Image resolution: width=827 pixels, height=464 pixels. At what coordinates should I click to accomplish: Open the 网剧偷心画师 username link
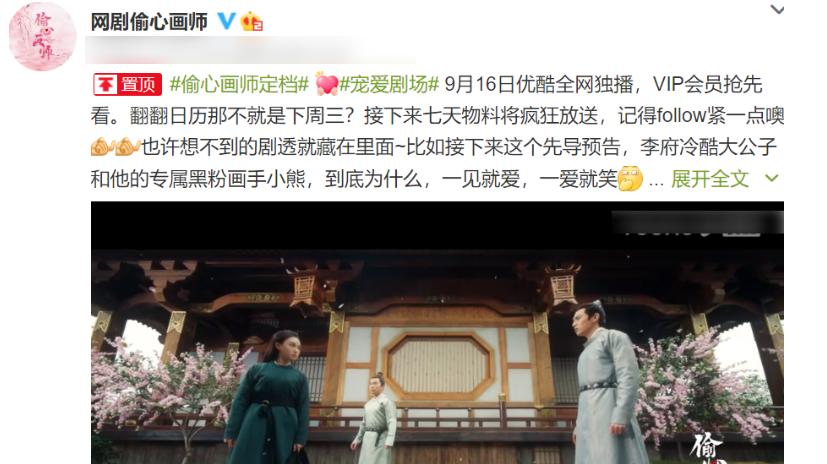pos(149,22)
